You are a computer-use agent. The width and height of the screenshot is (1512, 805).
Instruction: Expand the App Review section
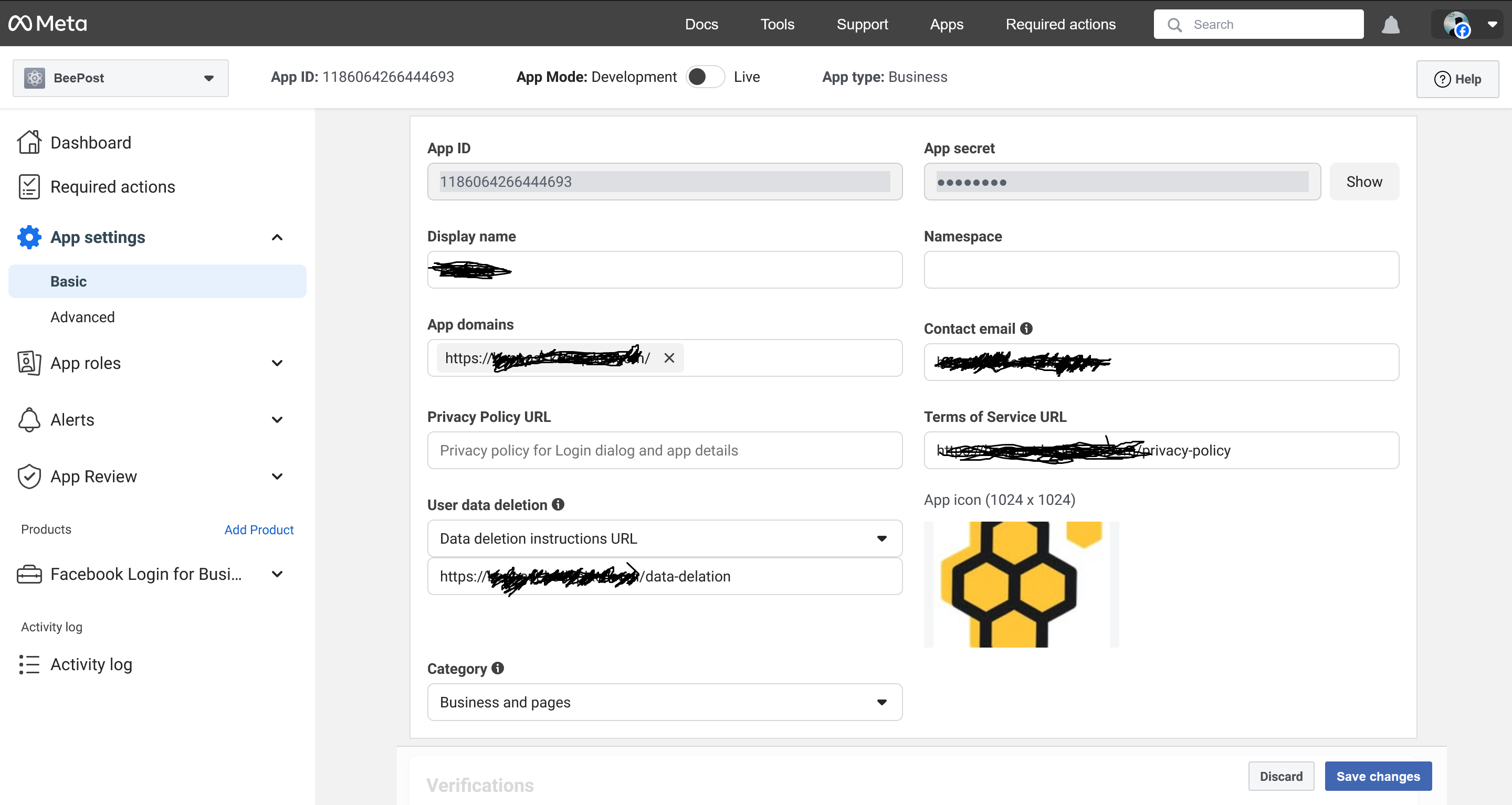277,476
